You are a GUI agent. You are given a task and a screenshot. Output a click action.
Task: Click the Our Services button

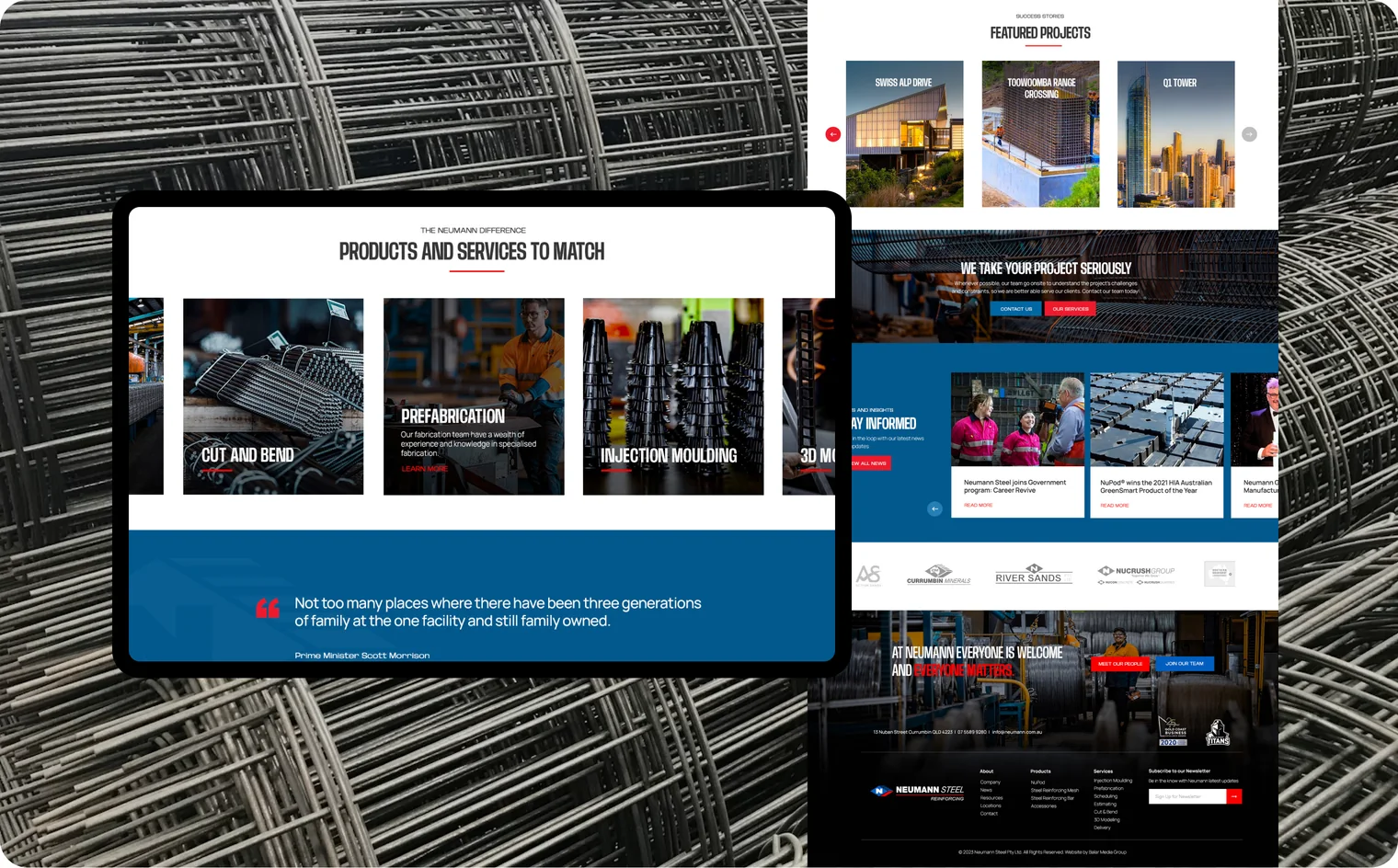pos(1071,309)
